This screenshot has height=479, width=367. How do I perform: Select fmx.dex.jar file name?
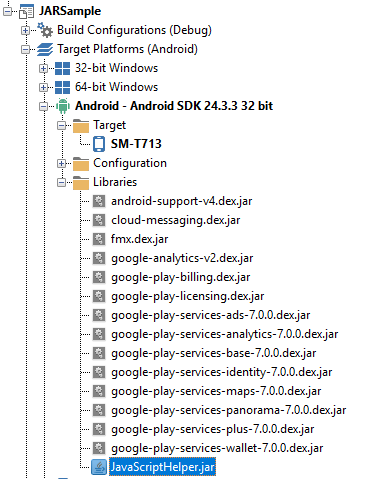coord(140,239)
